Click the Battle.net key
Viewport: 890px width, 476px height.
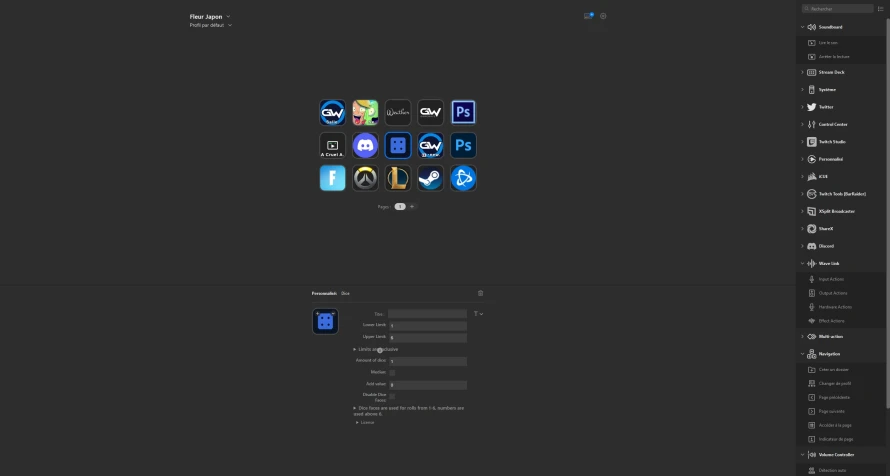[x=463, y=178]
